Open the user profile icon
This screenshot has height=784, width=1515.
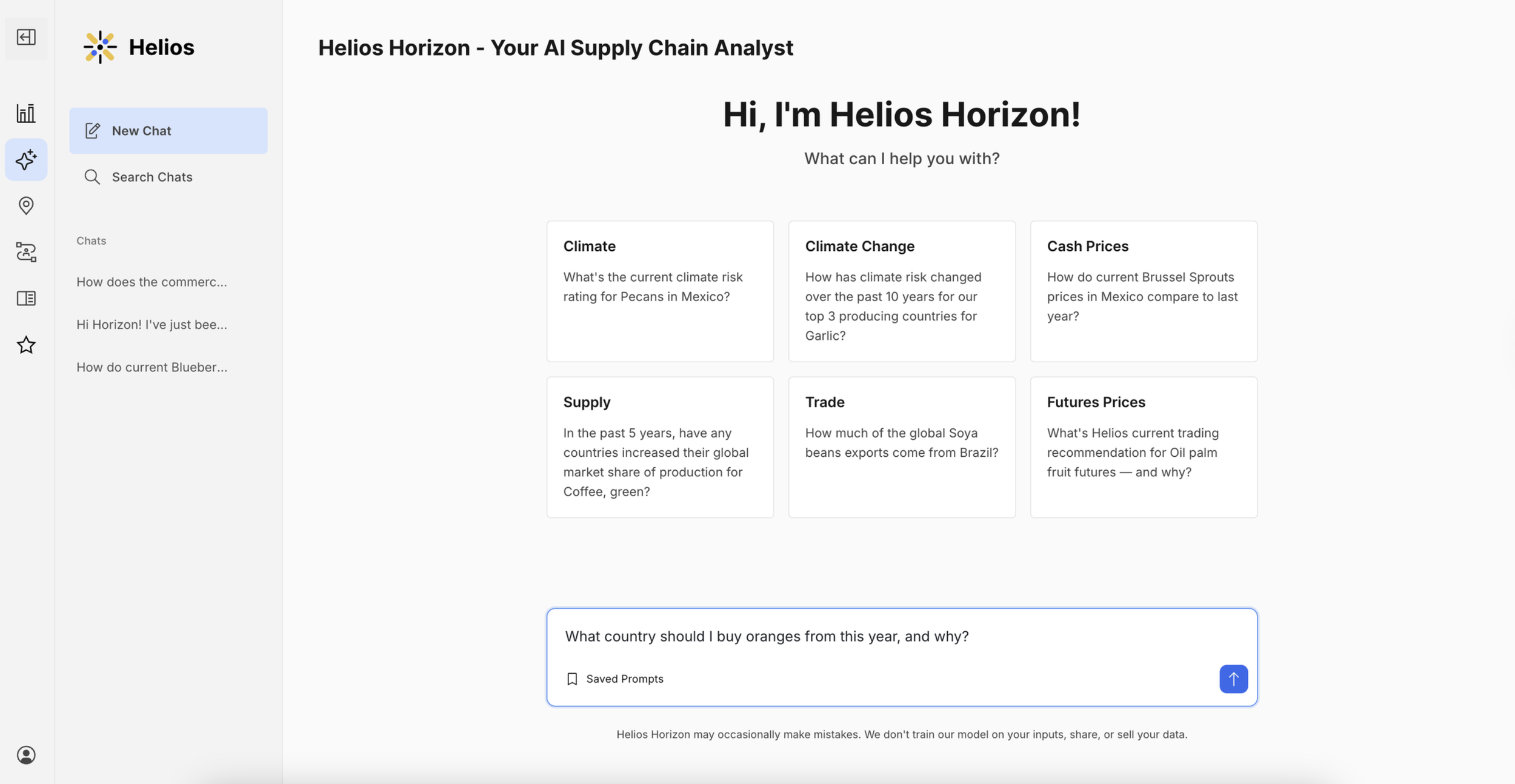pyautogui.click(x=26, y=755)
